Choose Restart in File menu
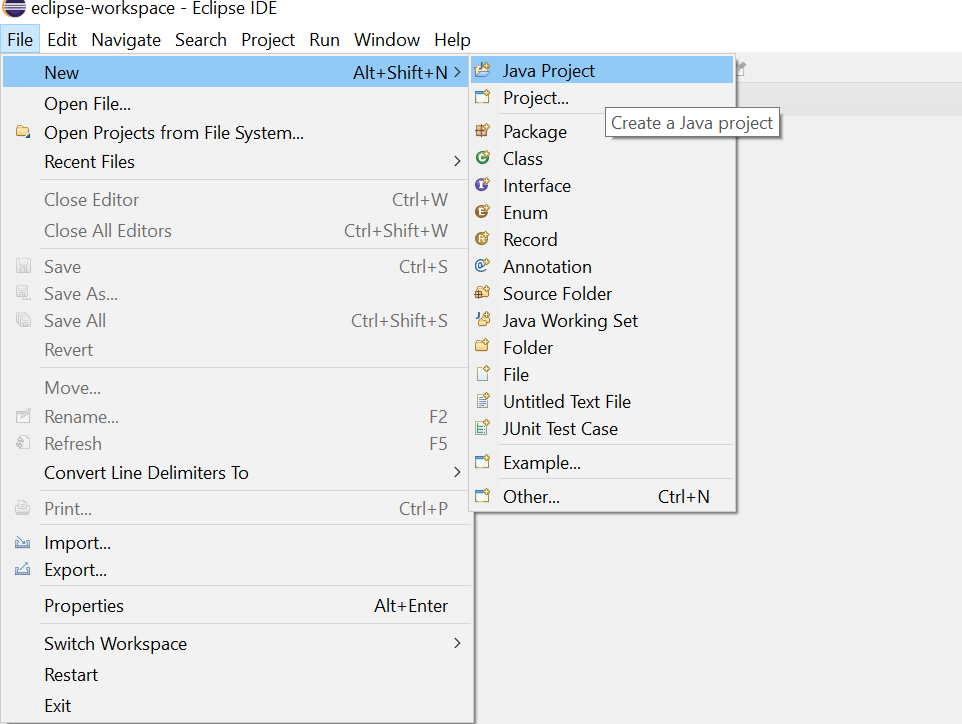The width and height of the screenshot is (962, 724). click(236, 674)
